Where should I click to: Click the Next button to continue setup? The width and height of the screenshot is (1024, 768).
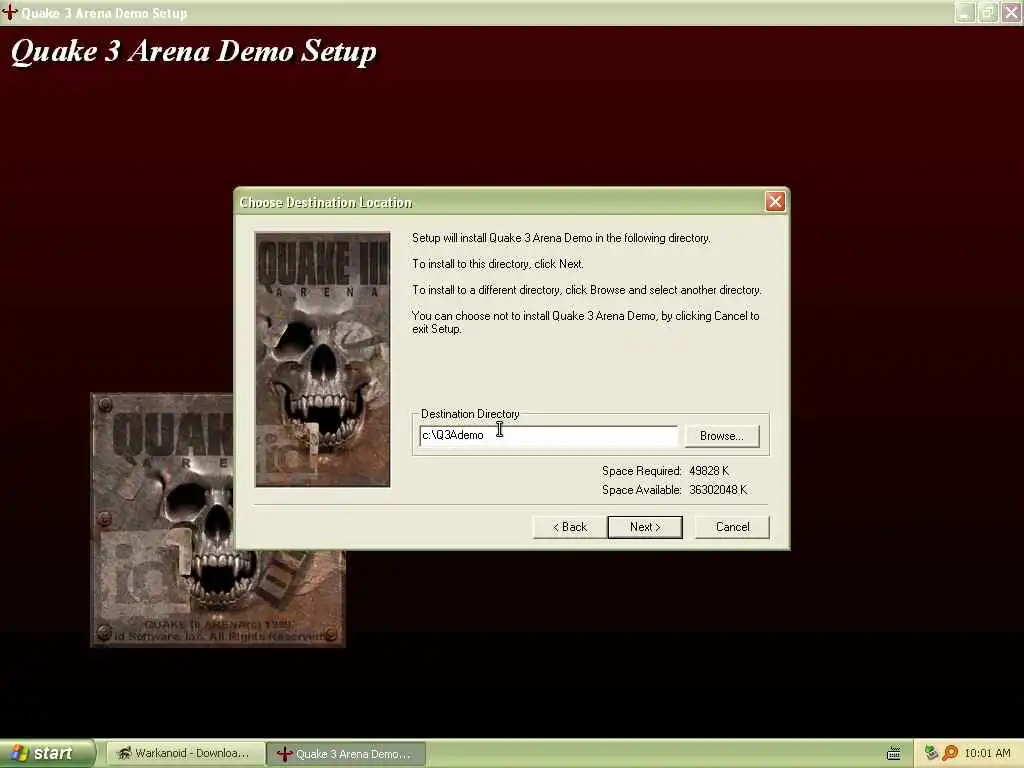click(645, 527)
